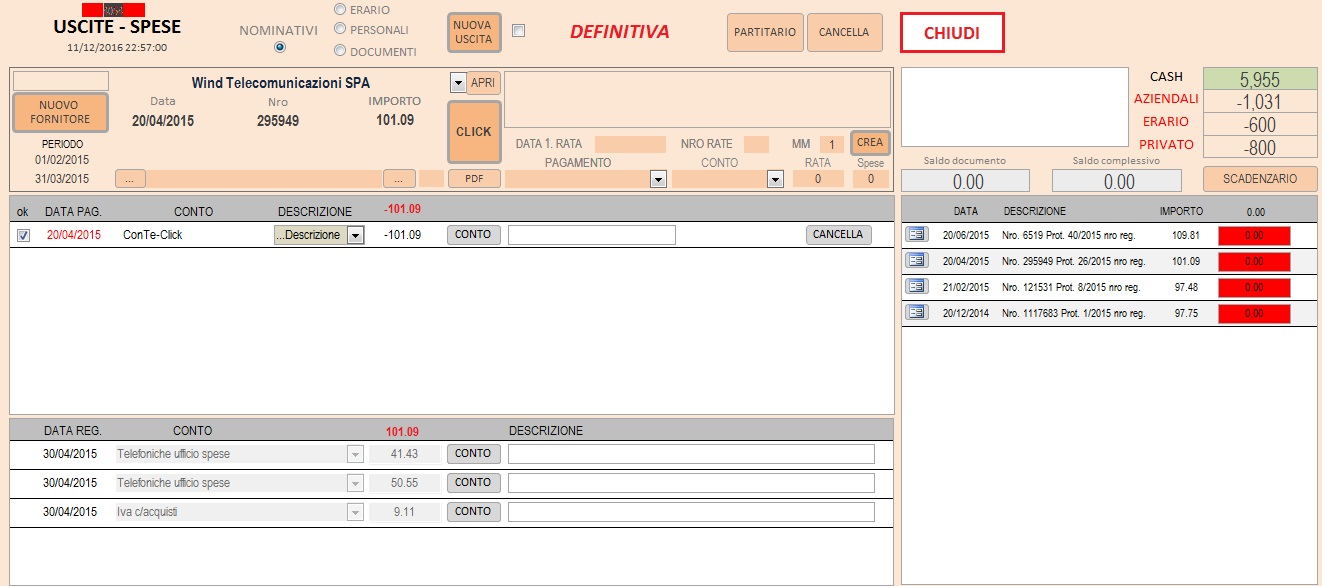Open document icon for 20/04/2015 Nro. 295949 row
The height and width of the screenshot is (586, 1322).
[916, 260]
